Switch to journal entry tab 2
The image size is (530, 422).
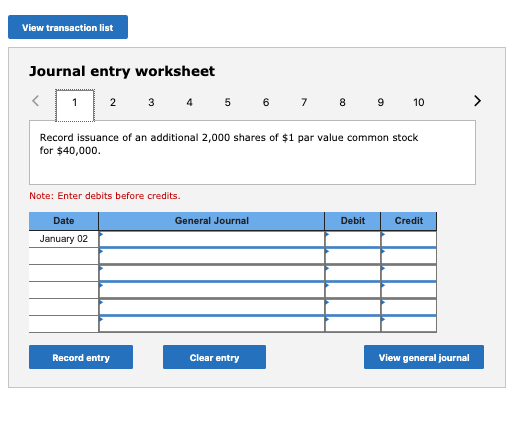[113, 102]
